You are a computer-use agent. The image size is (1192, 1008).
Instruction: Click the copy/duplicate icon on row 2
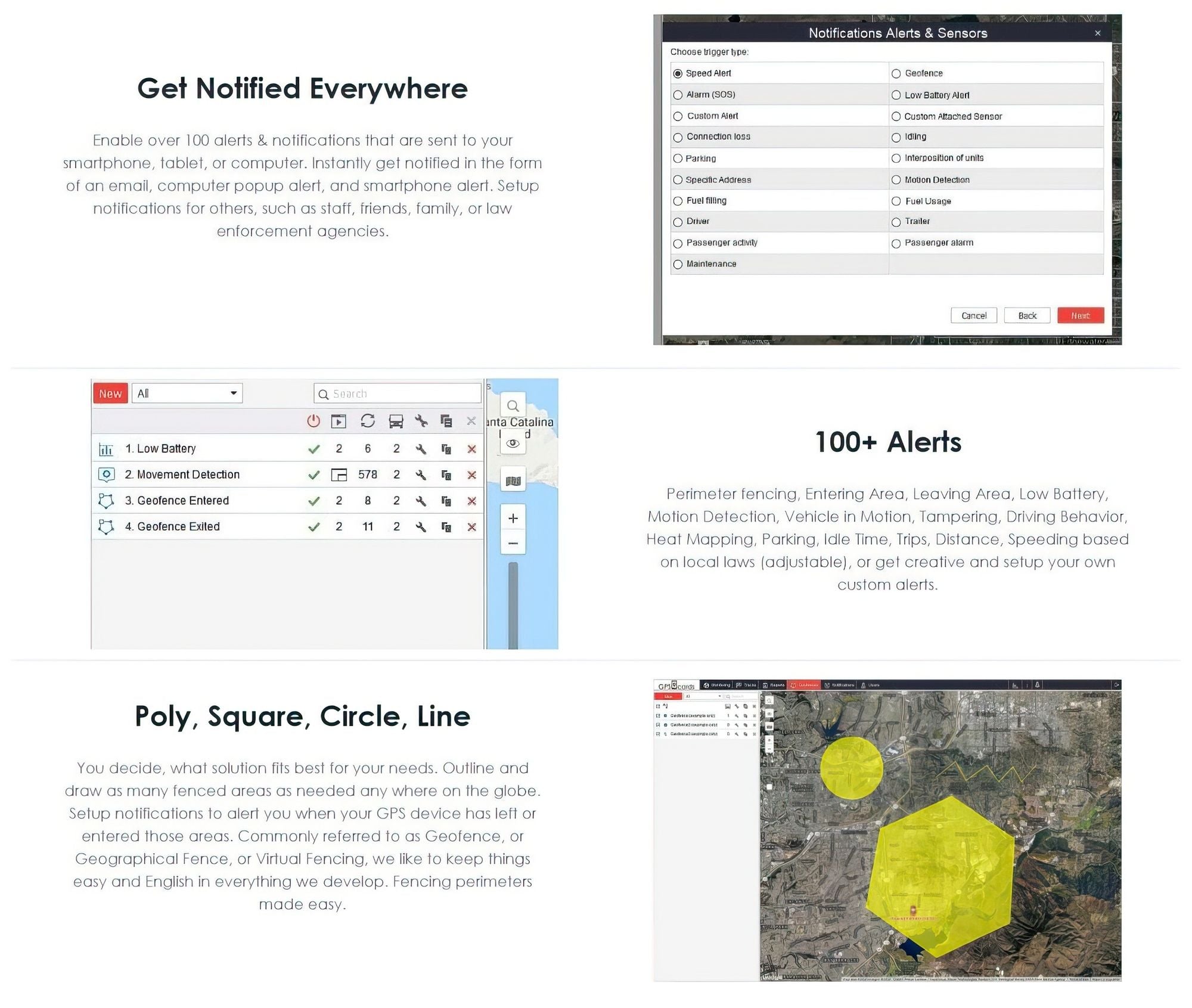tap(448, 474)
